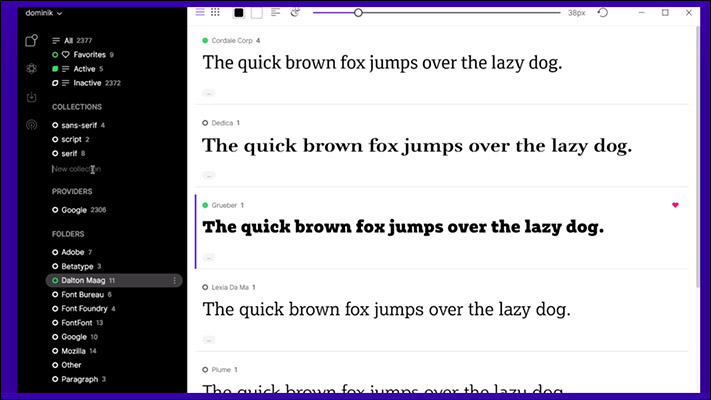This screenshot has height=400, width=711.
Task: Unfavorite Grueber using the pink heart
Action: [x=675, y=205]
